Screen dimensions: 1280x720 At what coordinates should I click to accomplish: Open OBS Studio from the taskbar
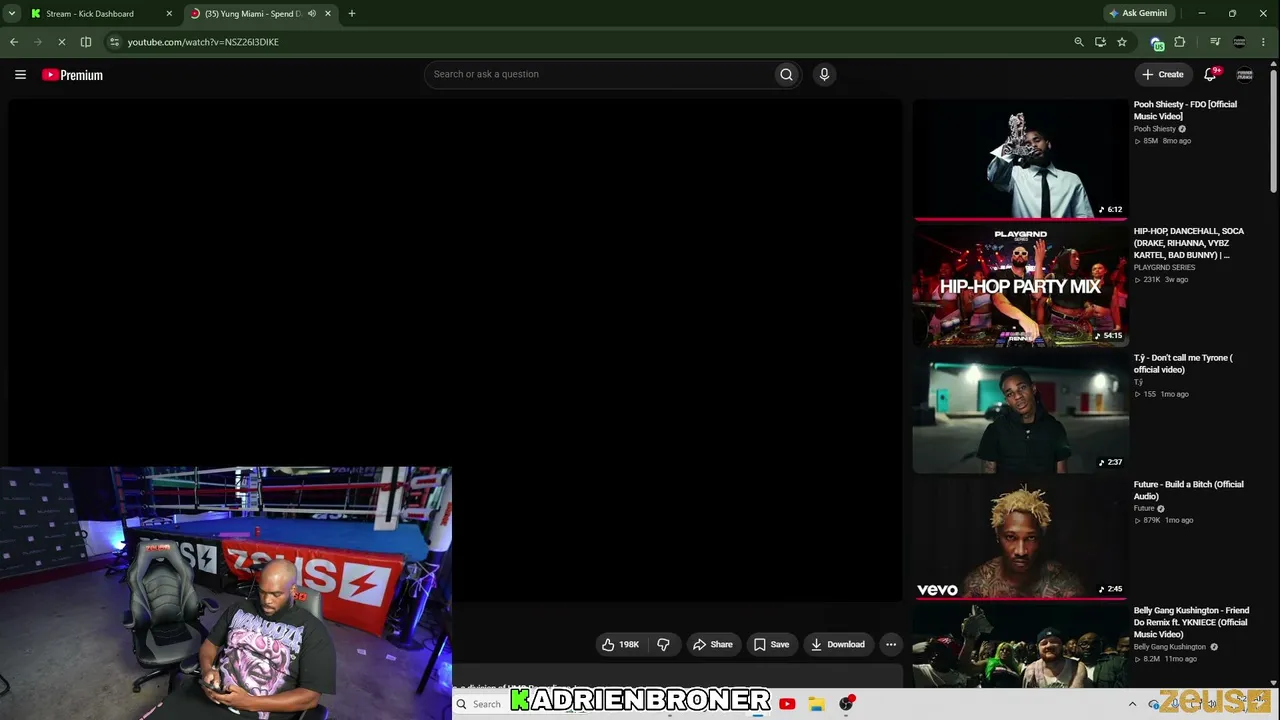pyautogui.click(x=846, y=704)
